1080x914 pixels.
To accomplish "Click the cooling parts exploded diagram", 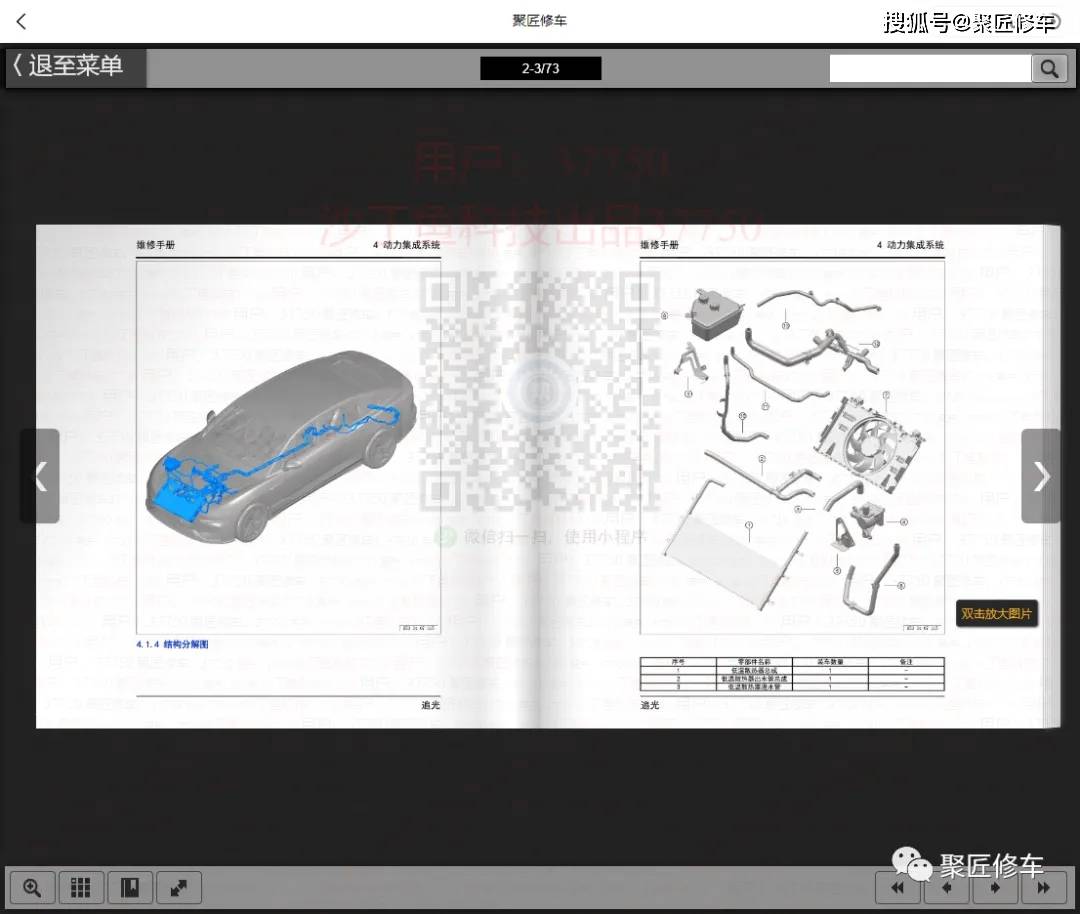I will (x=792, y=448).
